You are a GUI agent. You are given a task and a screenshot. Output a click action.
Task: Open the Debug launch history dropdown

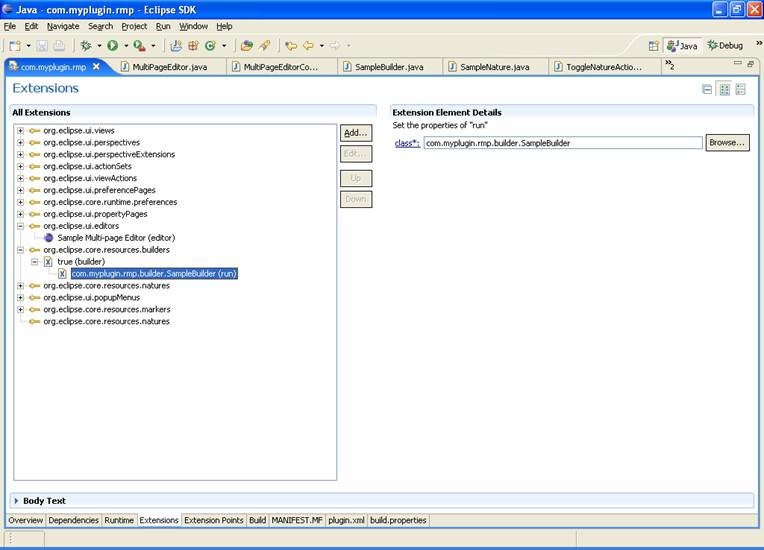[x=99, y=46]
